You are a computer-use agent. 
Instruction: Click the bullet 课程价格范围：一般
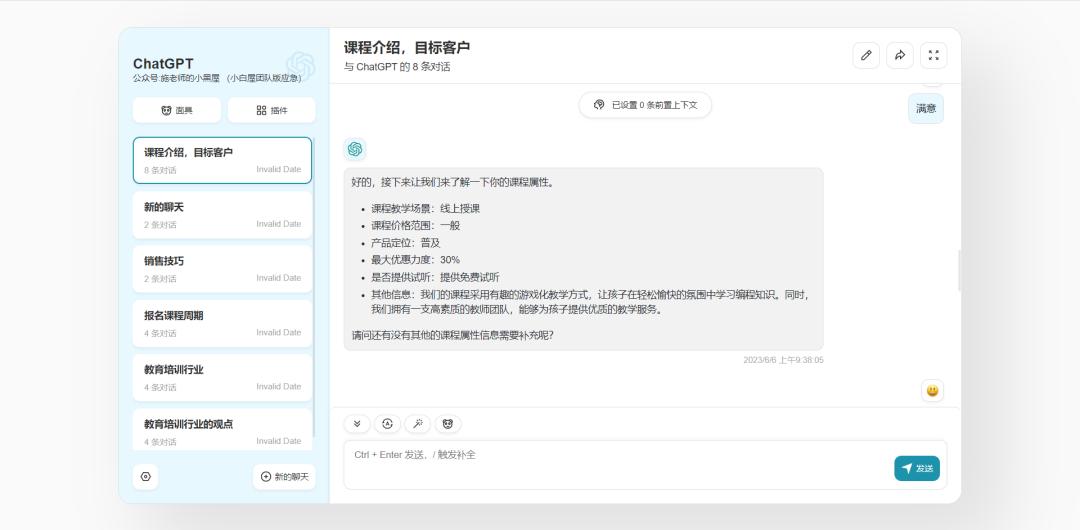(415, 225)
